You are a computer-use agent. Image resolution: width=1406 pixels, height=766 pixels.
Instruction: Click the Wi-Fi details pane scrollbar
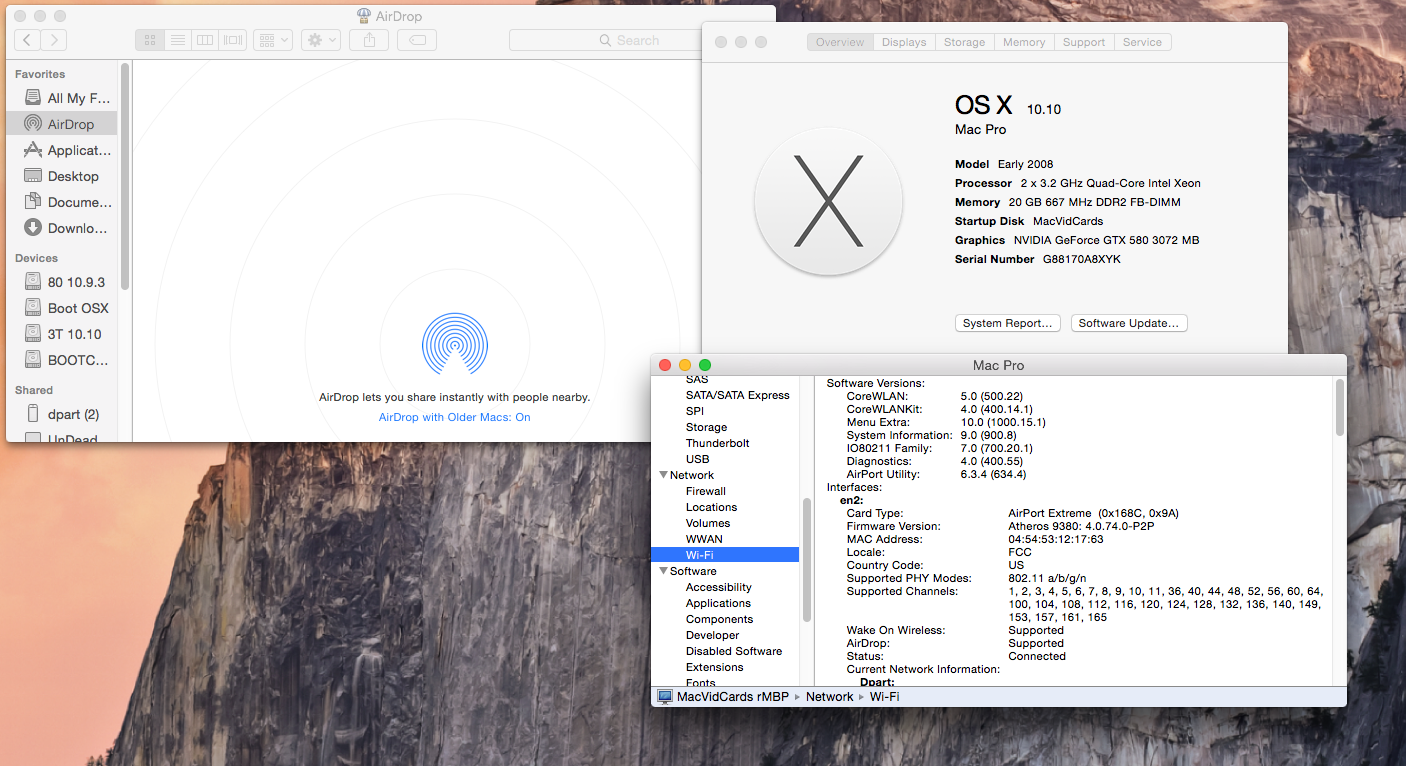tap(1340, 407)
